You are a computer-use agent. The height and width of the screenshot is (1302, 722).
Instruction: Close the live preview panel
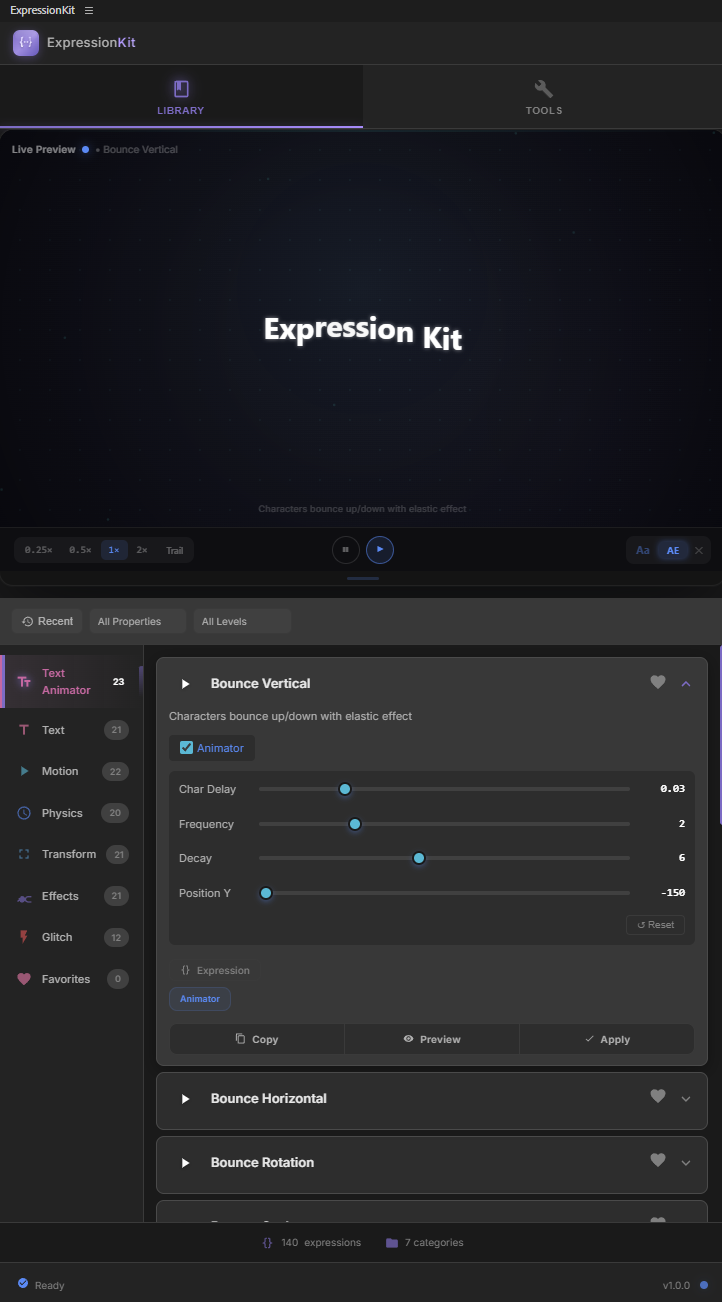(699, 550)
